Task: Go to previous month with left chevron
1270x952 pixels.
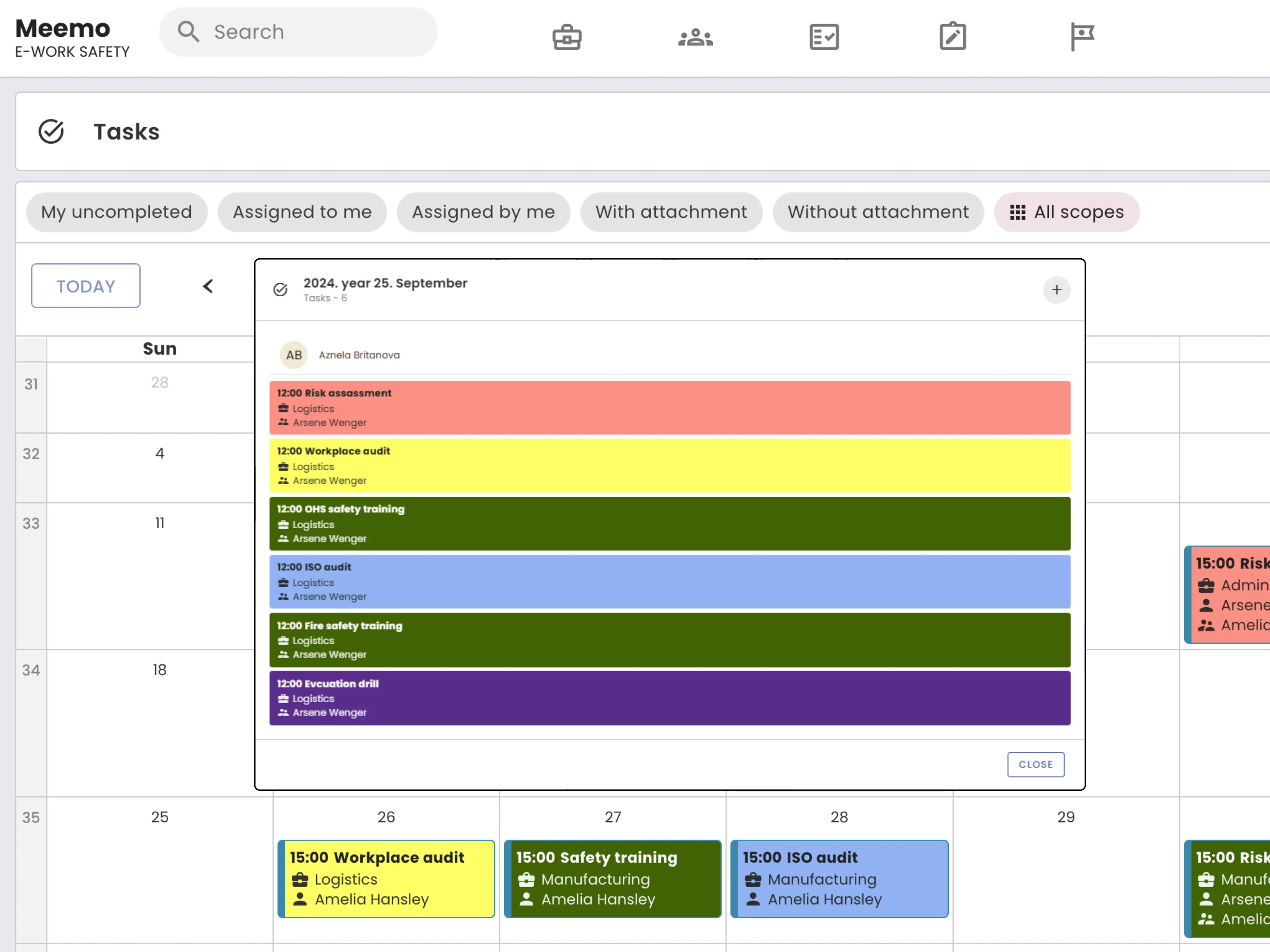Action: point(208,286)
